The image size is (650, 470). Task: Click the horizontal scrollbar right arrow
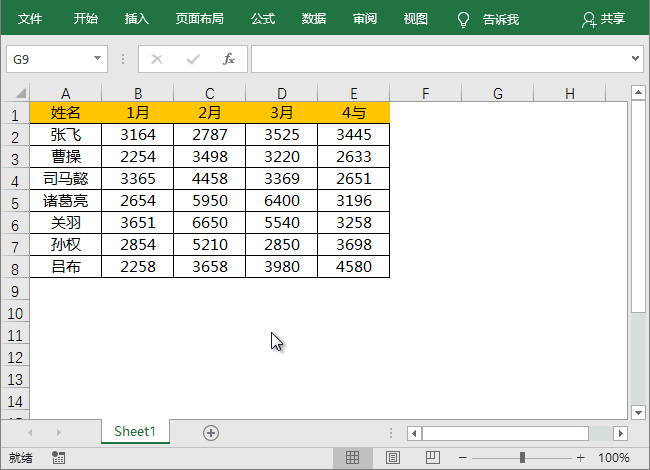point(621,434)
